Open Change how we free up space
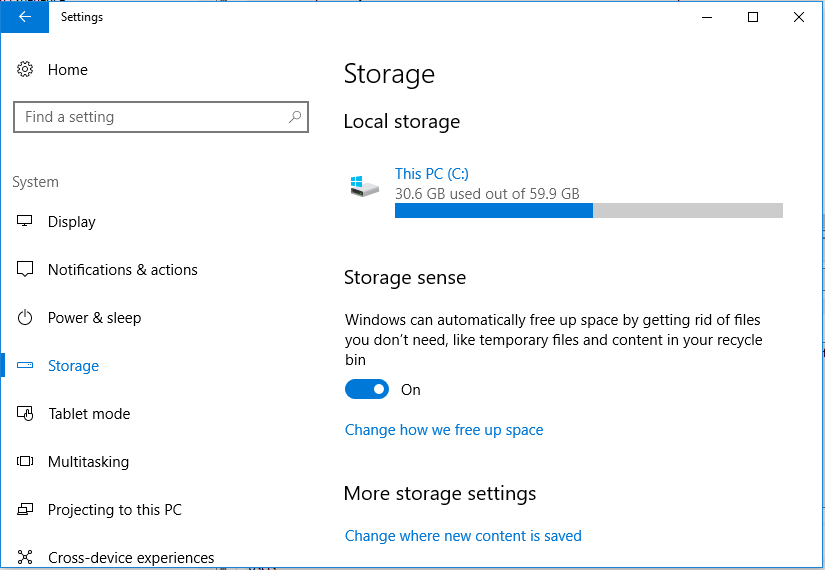The image size is (825, 570). (444, 430)
